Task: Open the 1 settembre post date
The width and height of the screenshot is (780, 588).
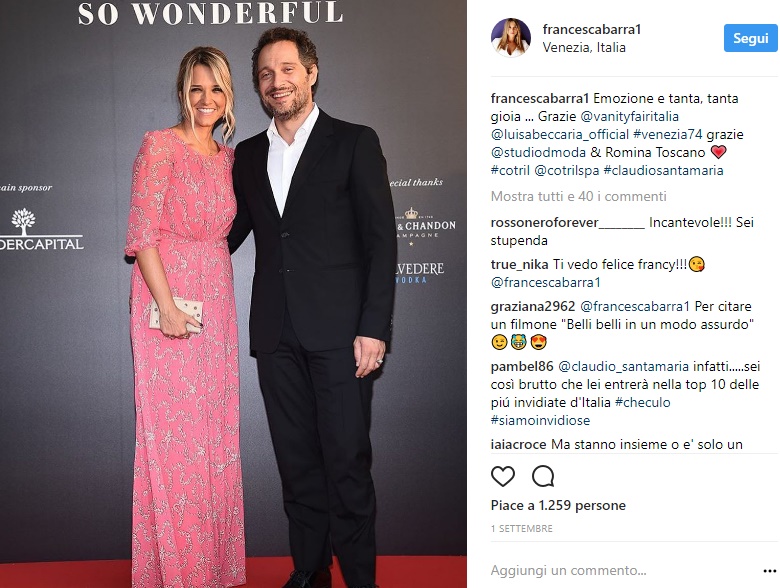Action: [521, 529]
